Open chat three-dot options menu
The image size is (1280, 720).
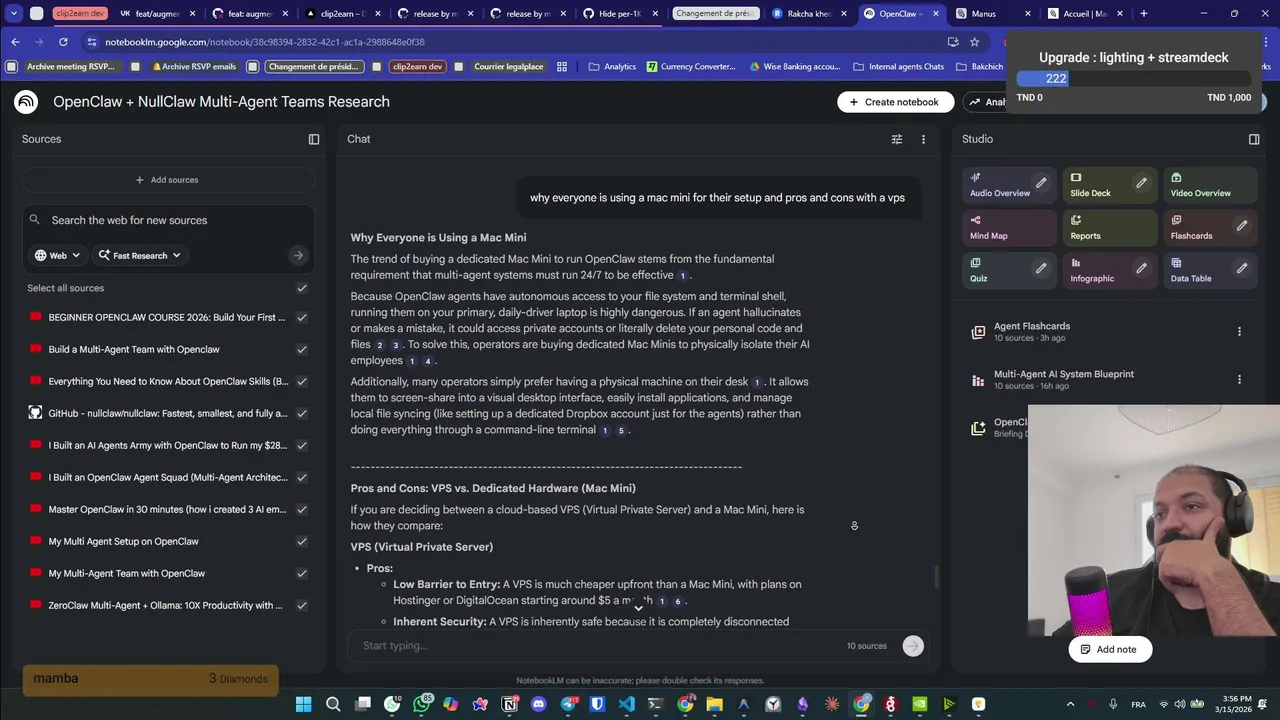tap(923, 139)
